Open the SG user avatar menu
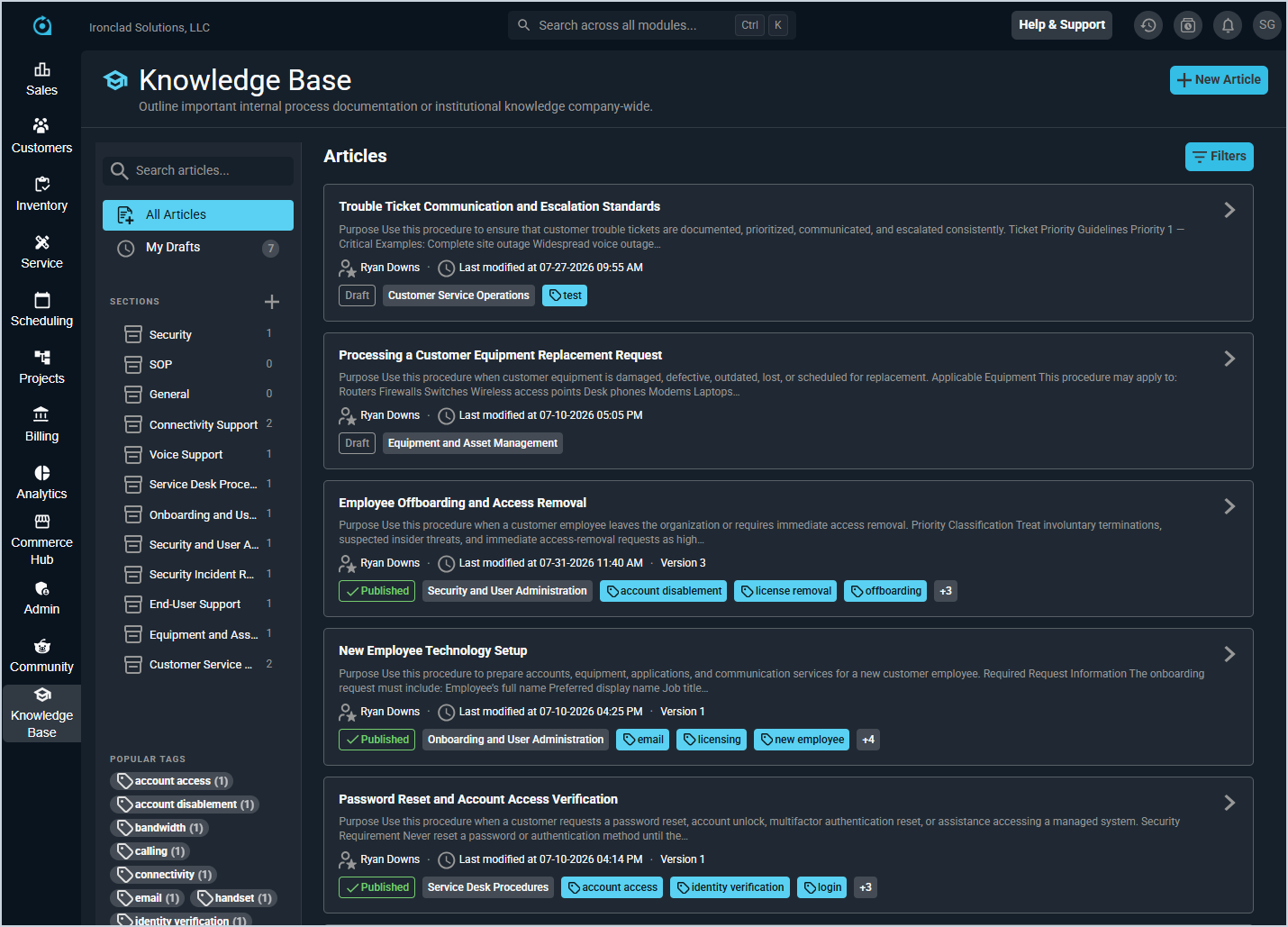Viewport: 1288px width, 927px height. (1267, 25)
